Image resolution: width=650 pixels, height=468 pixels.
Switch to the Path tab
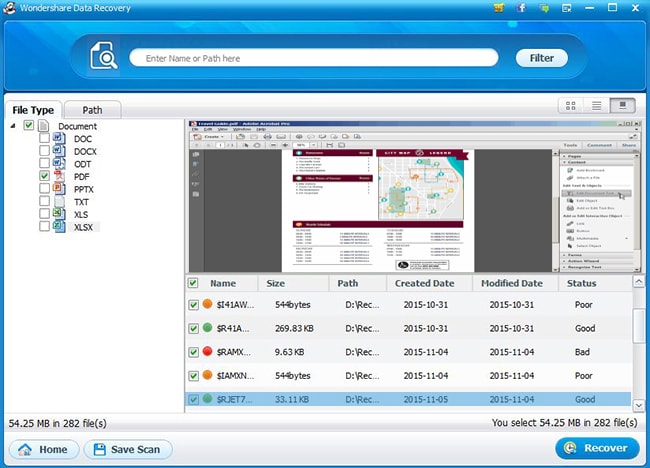(x=92, y=110)
